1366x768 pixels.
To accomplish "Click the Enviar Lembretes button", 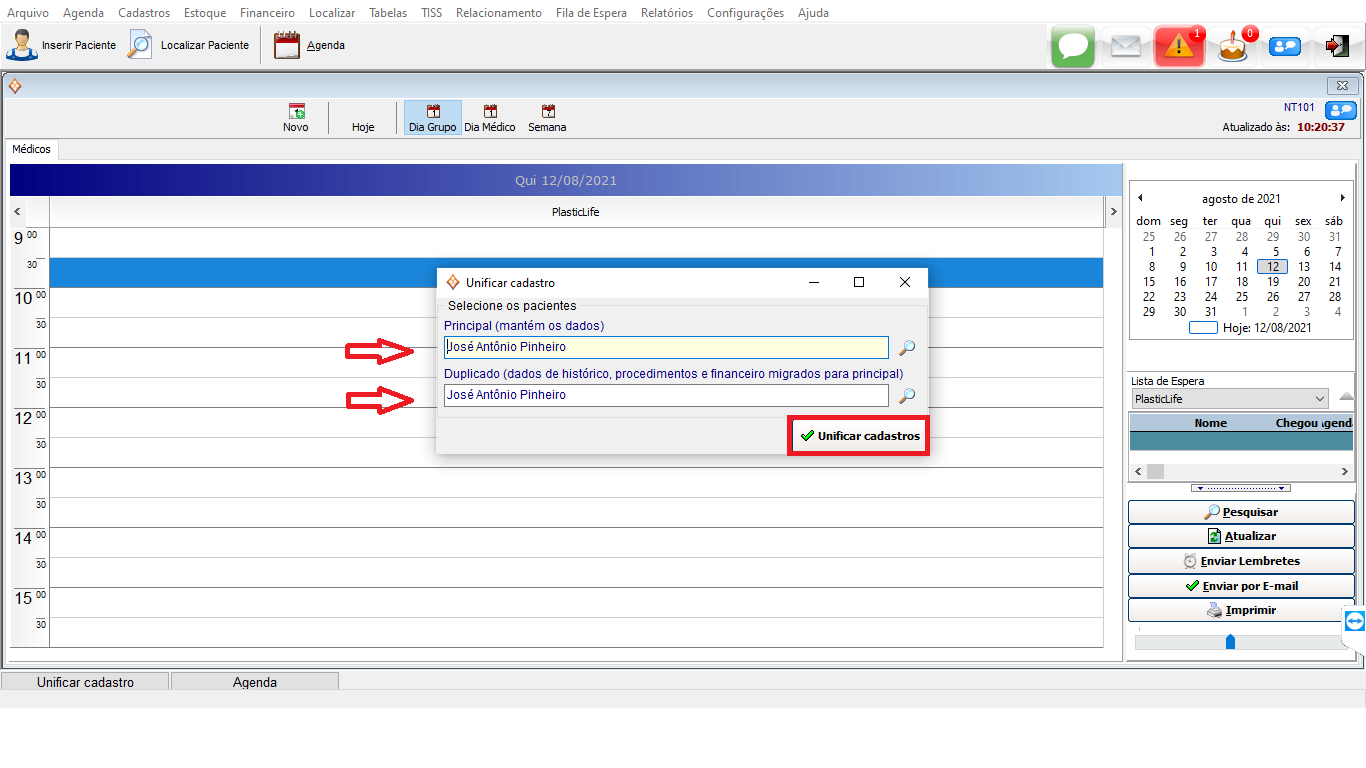I will click(x=1239, y=561).
